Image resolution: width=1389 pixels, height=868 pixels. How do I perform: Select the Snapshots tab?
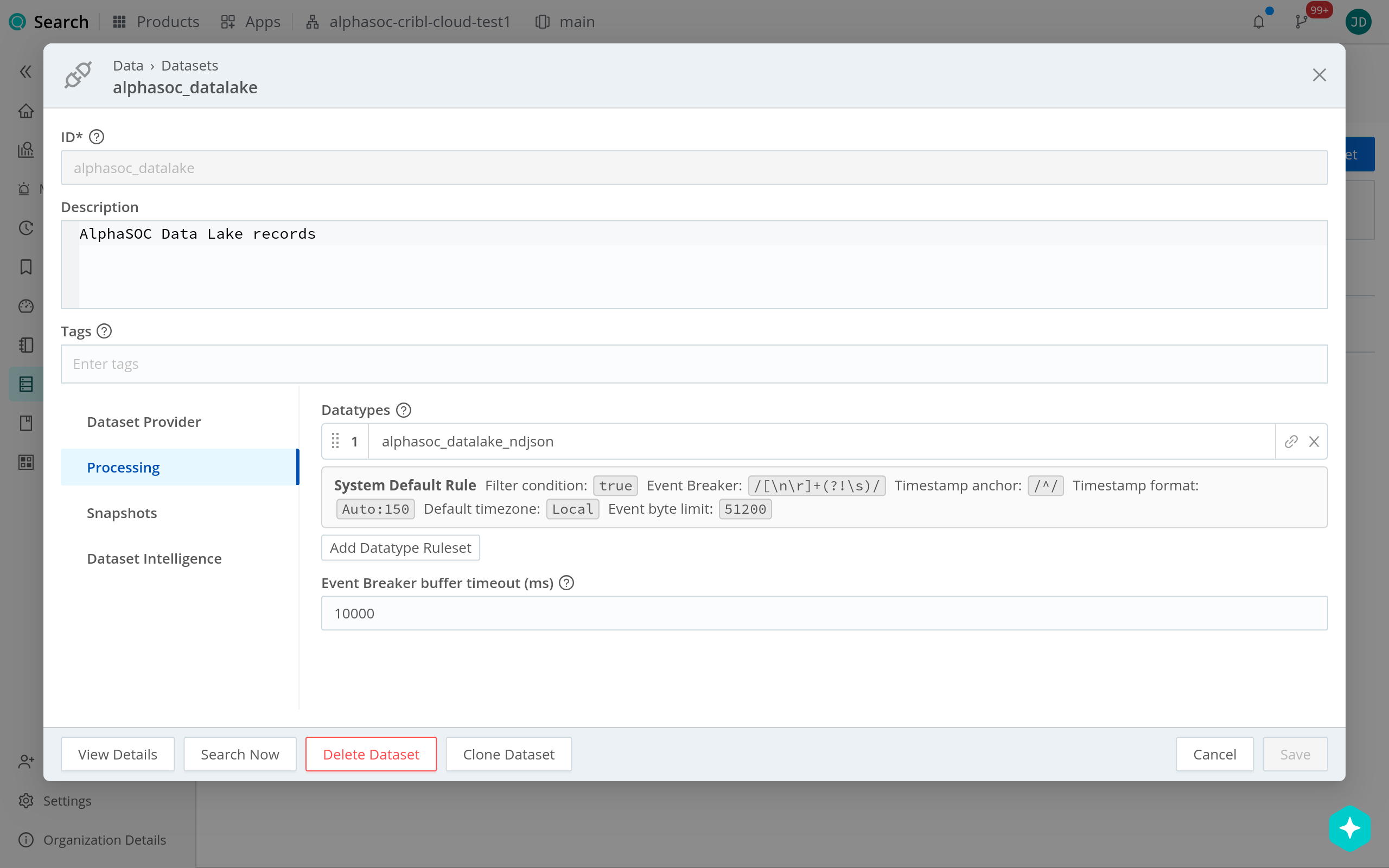[180, 513]
